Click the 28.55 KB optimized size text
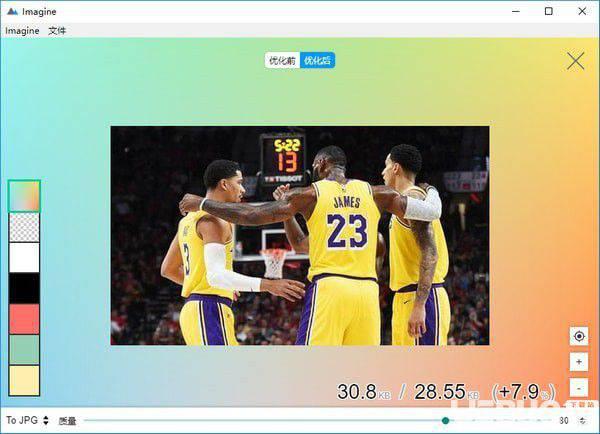Screen dimensions: 600x434 coord(446,392)
